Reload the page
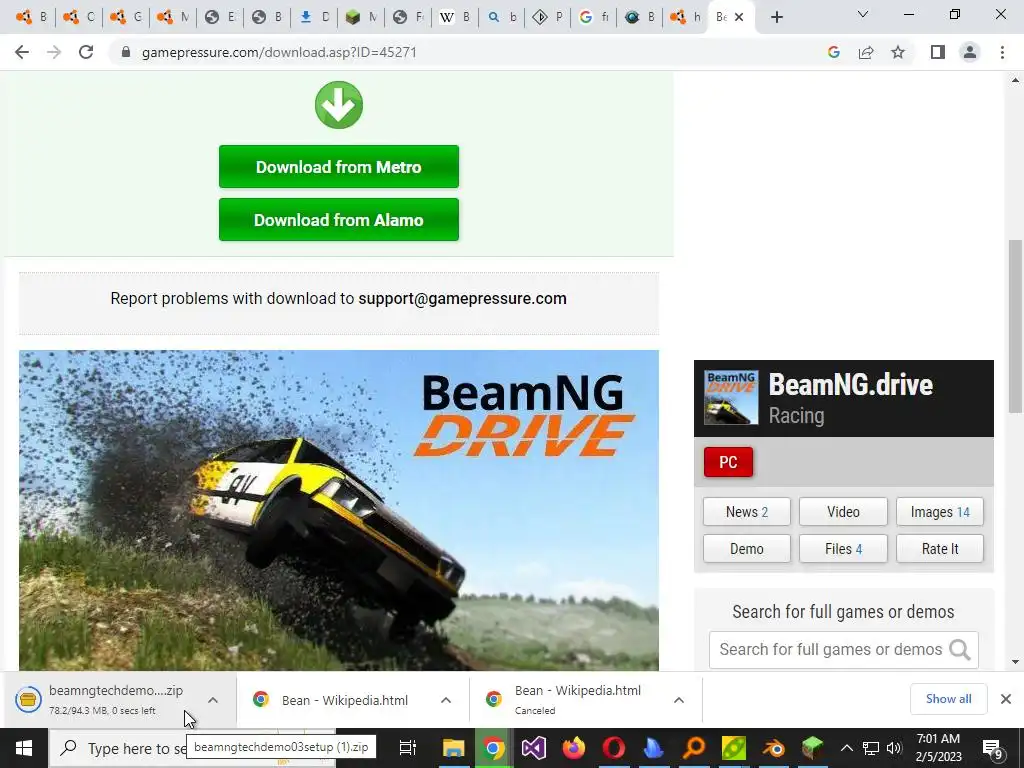1024x768 pixels. pos(86,52)
